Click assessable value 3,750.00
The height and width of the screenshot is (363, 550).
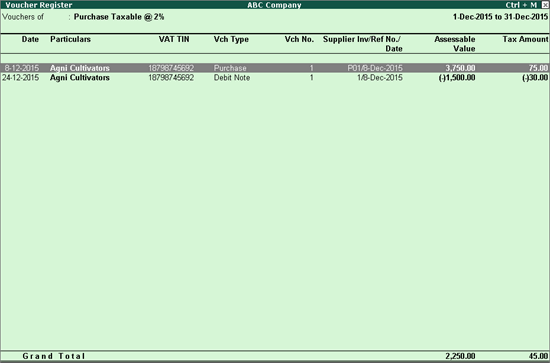point(460,68)
